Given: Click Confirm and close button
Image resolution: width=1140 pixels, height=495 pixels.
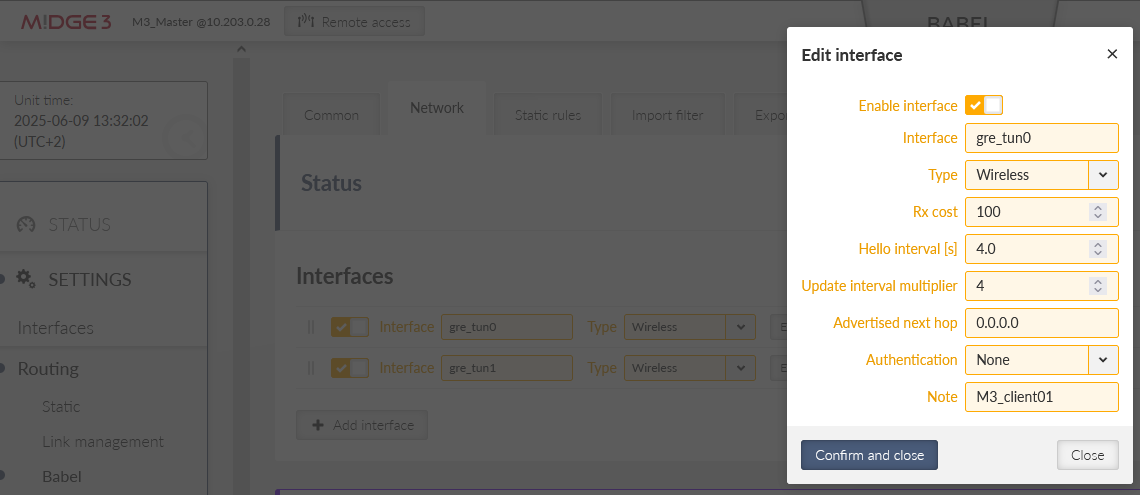Looking at the screenshot, I should pos(870,455).
